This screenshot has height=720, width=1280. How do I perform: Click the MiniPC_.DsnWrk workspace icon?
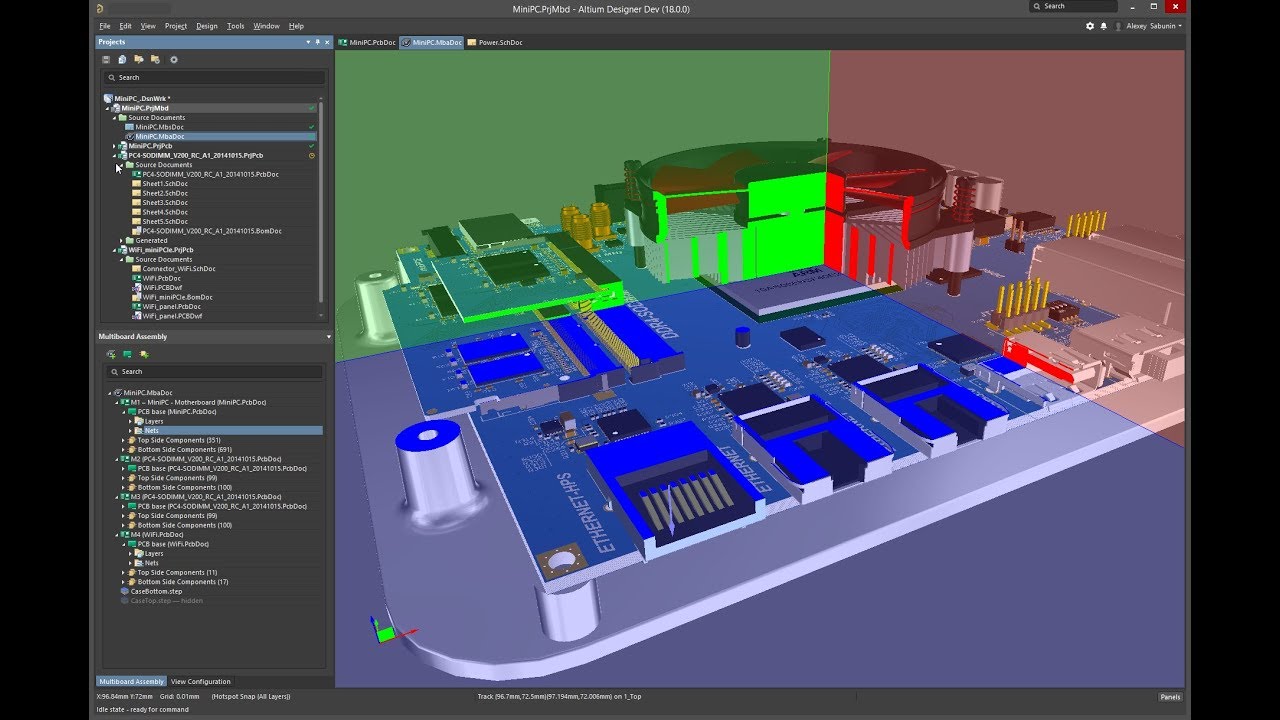[108, 99]
